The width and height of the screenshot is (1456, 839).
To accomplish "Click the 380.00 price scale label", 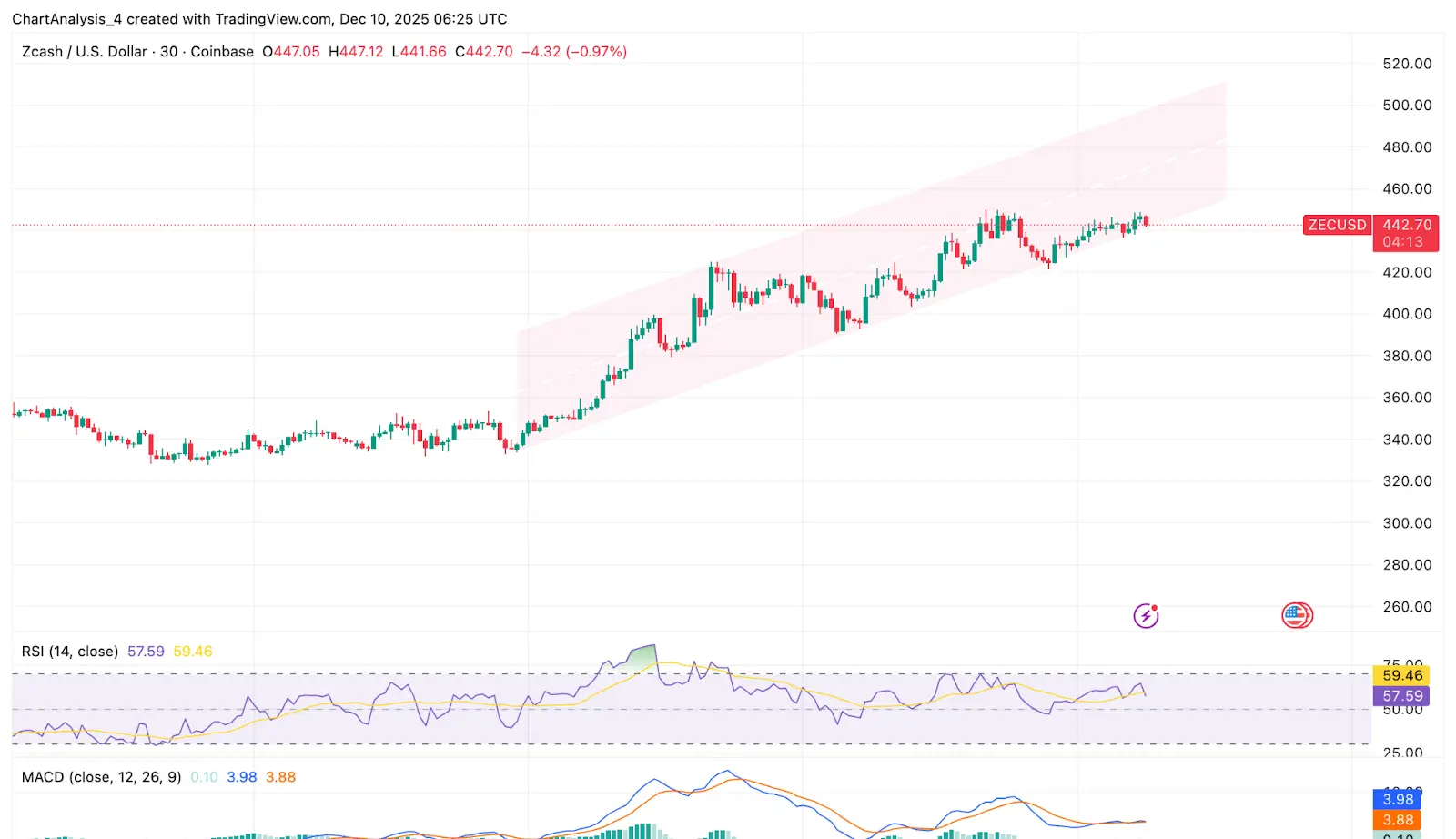I will [1407, 356].
